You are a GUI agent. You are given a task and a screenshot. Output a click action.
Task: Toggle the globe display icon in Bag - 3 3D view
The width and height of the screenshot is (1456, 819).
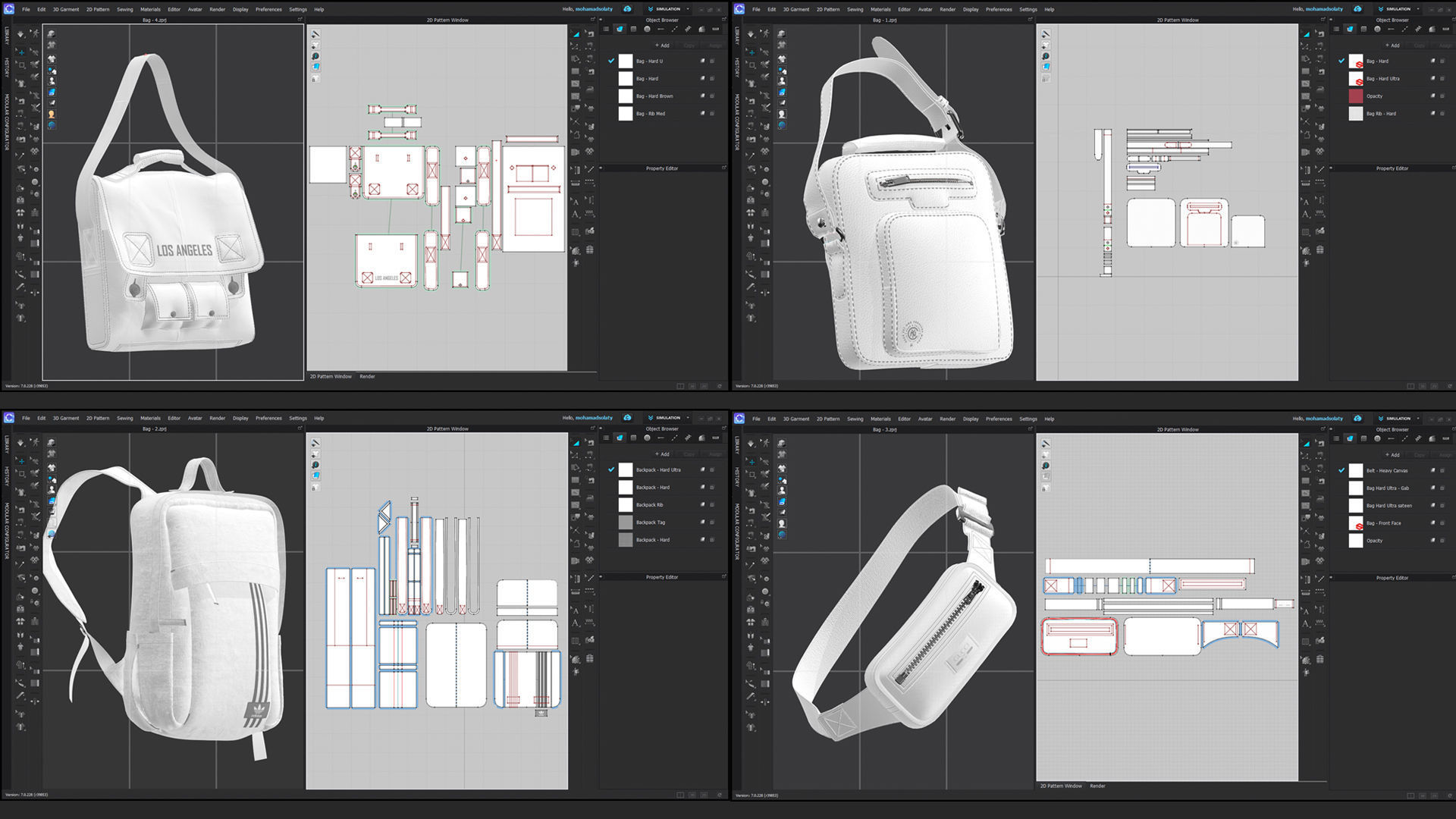click(782, 535)
